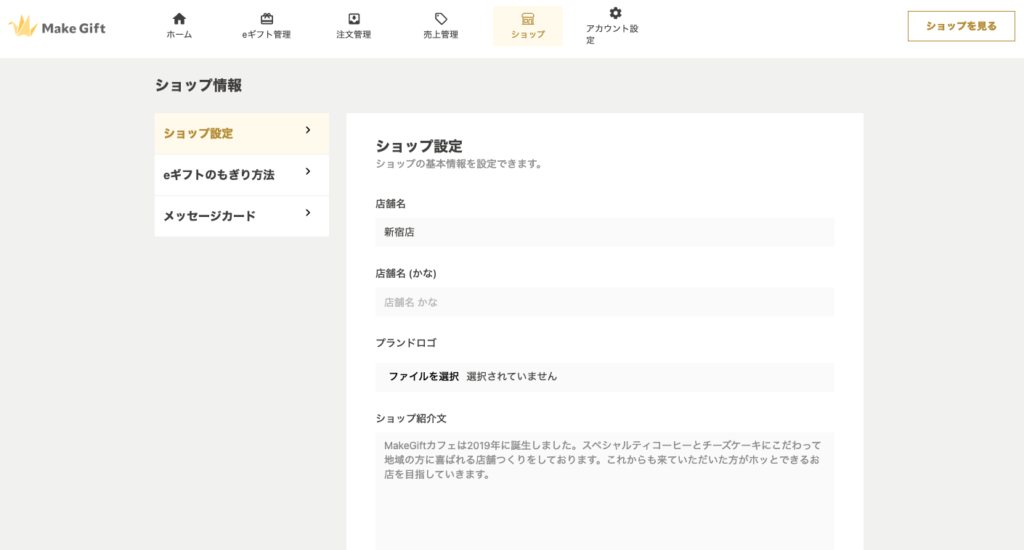Click the chevron on the ショップ設定 row
Viewport: 1024px width, 550px height.
308,130
